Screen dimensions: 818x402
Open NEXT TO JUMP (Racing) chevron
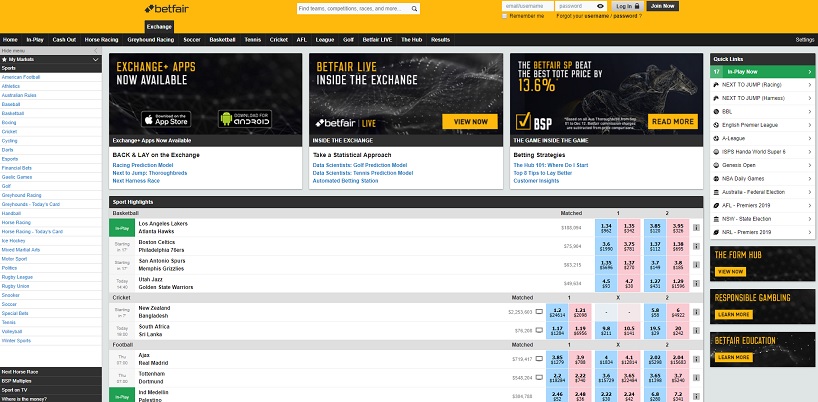pos(810,84)
